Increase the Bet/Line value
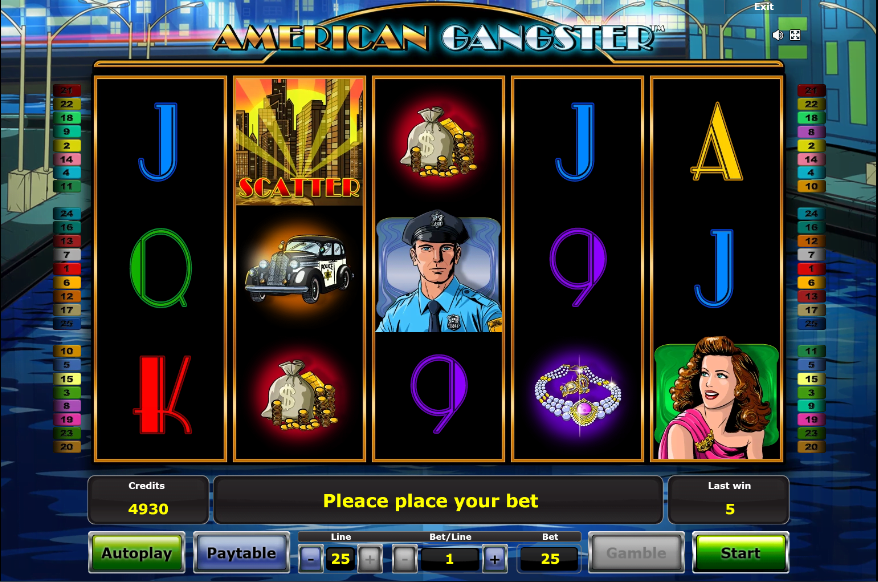The width and height of the screenshot is (878, 582). click(494, 559)
